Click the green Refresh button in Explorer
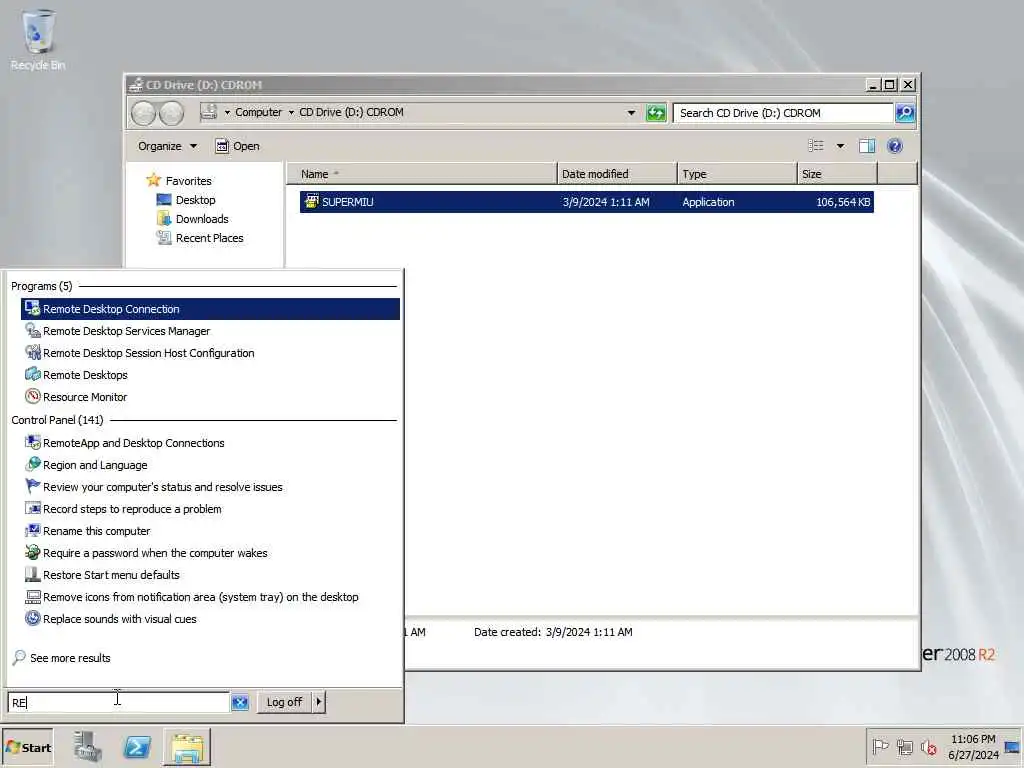This screenshot has height=768, width=1024. point(656,113)
